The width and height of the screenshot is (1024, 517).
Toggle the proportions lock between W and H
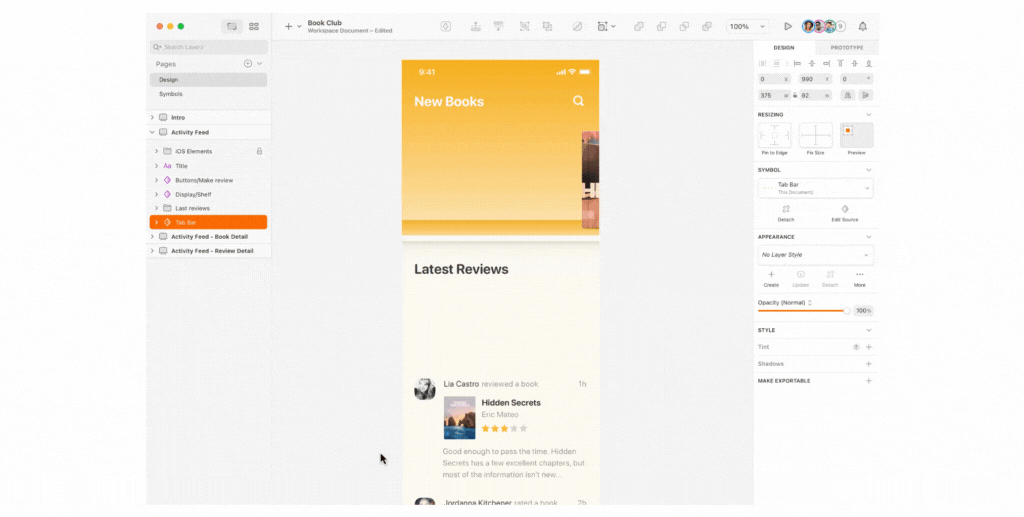[x=795, y=95]
